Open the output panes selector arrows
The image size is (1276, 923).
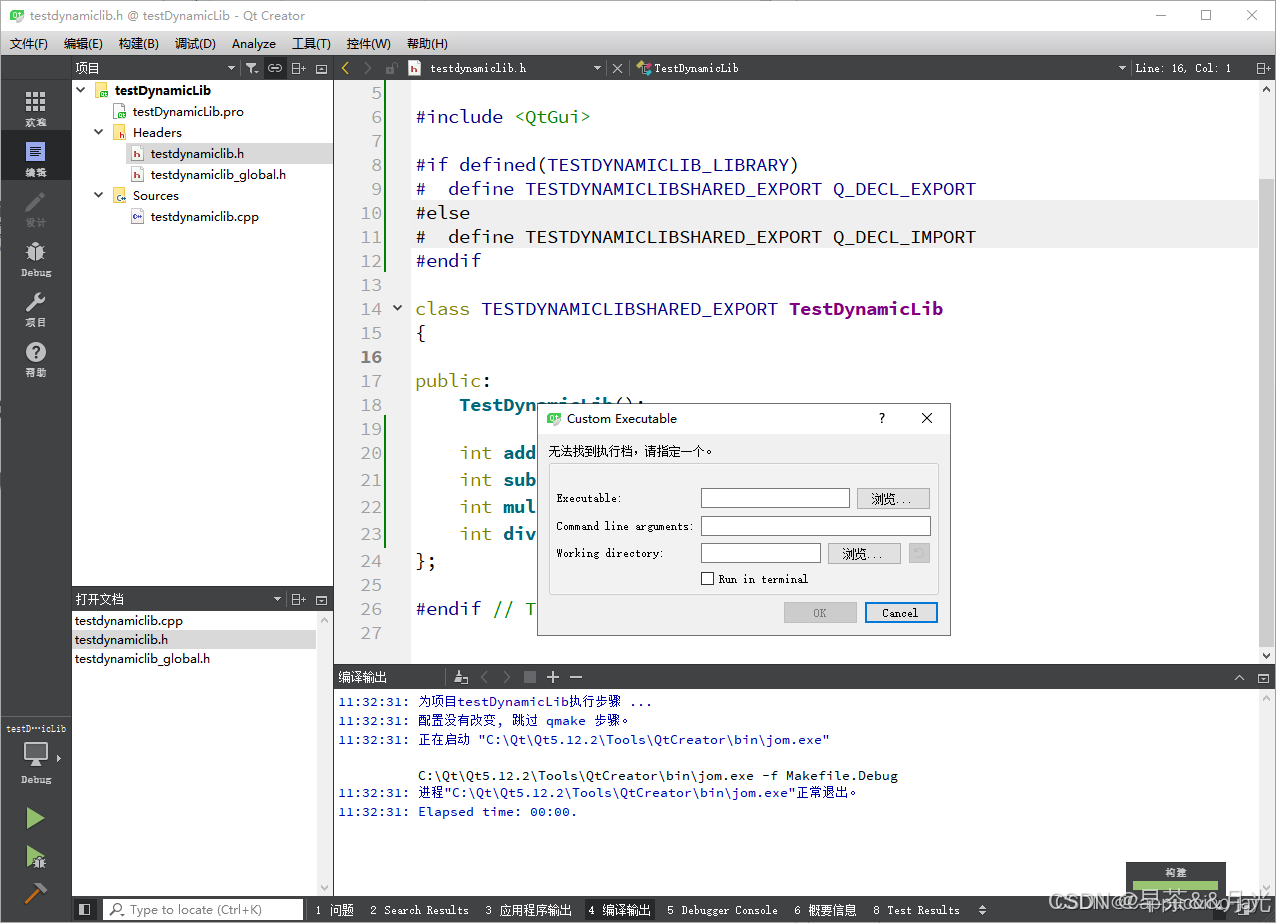[982, 910]
